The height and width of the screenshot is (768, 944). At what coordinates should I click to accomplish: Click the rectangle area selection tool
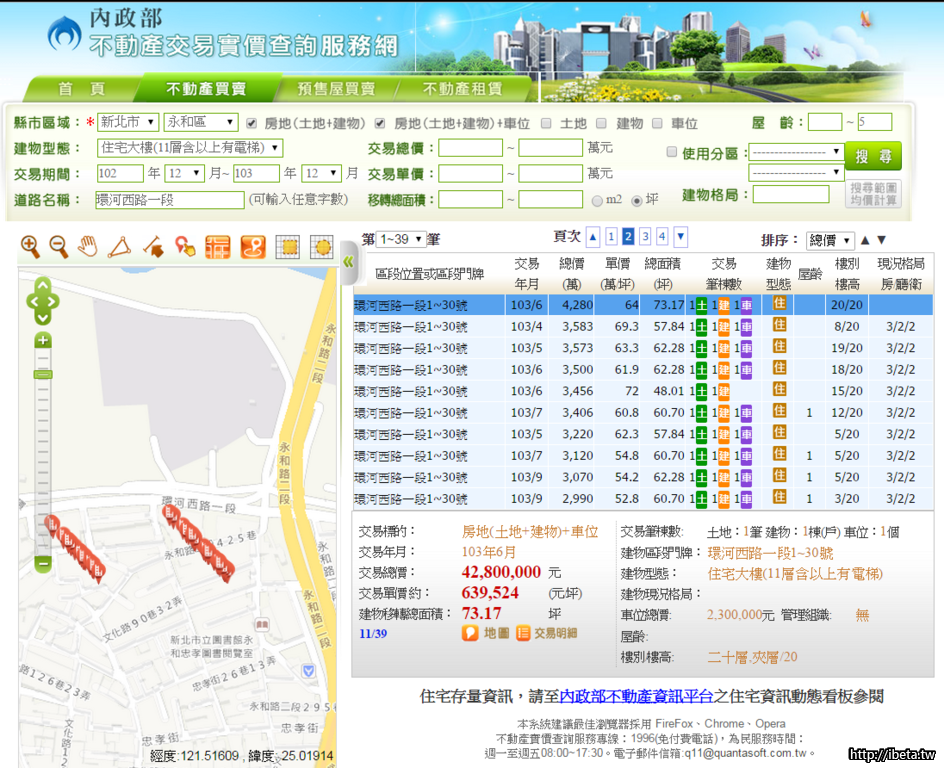pos(288,246)
